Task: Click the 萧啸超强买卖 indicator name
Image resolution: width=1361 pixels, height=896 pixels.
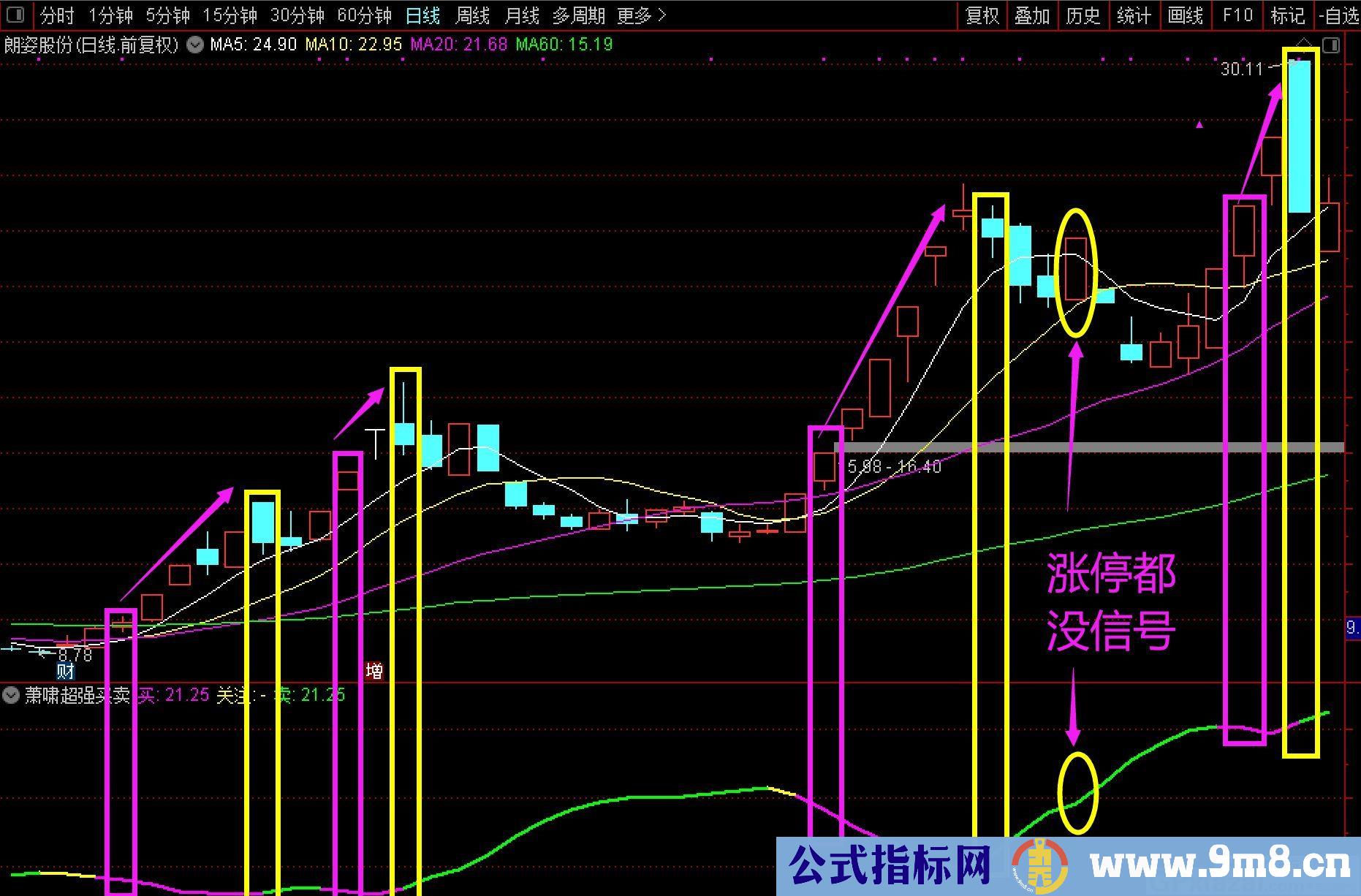Action: pos(77,694)
